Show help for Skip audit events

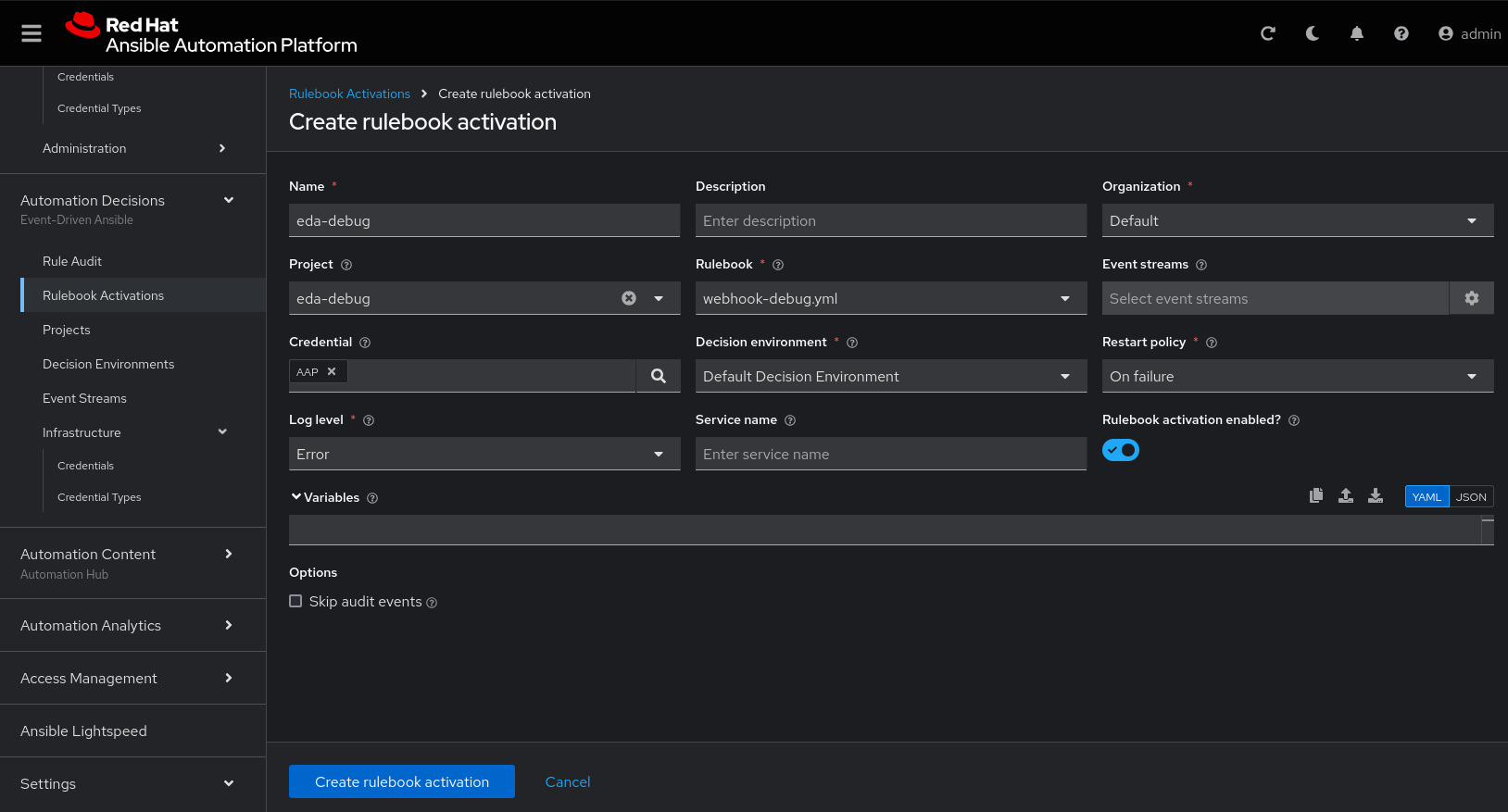click(x=432, y=603)
